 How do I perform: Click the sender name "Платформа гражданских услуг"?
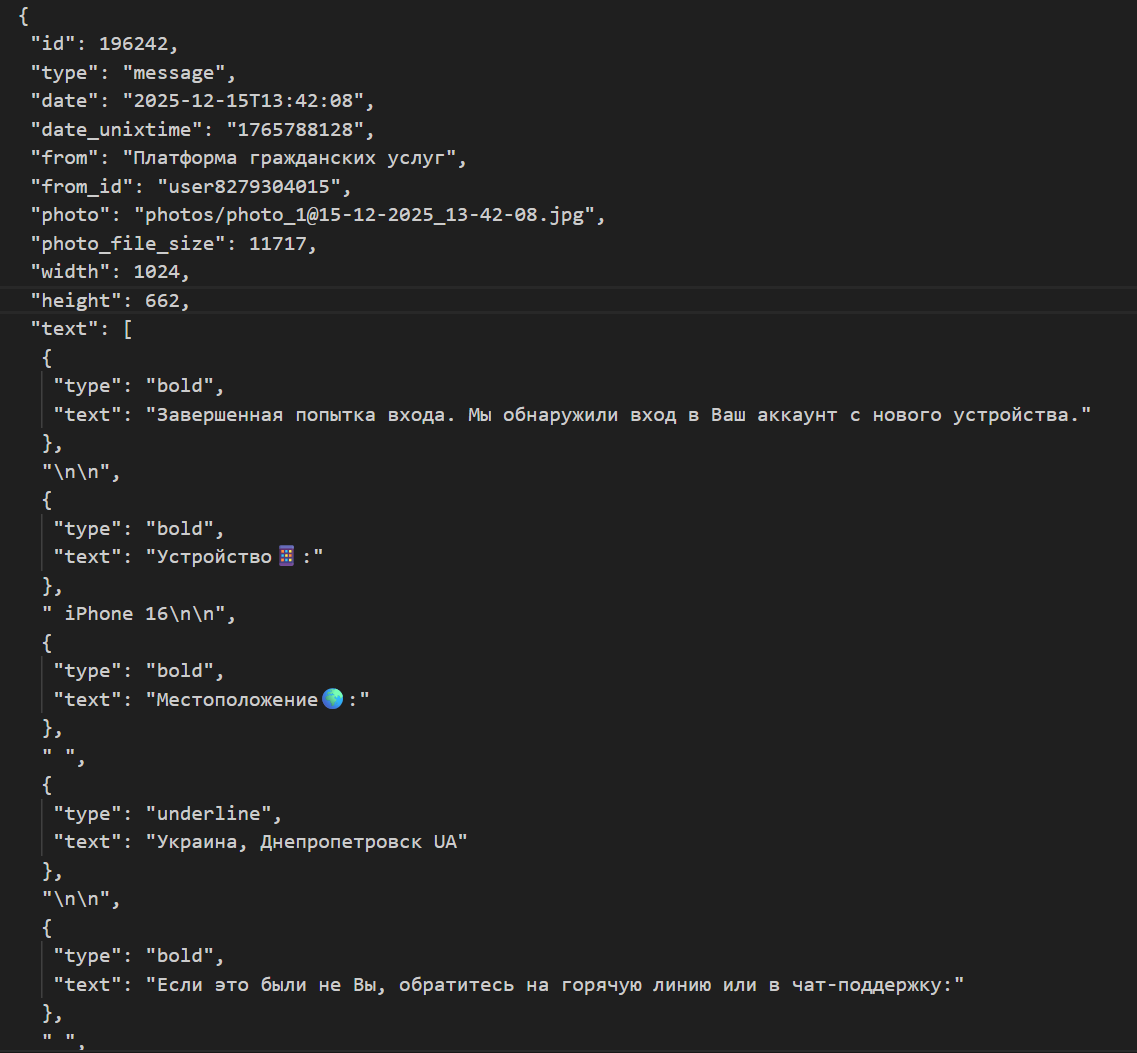[294, 158]
